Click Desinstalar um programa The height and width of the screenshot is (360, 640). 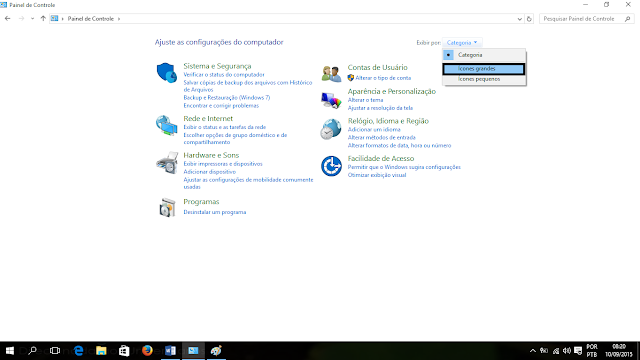coord(215,212)
